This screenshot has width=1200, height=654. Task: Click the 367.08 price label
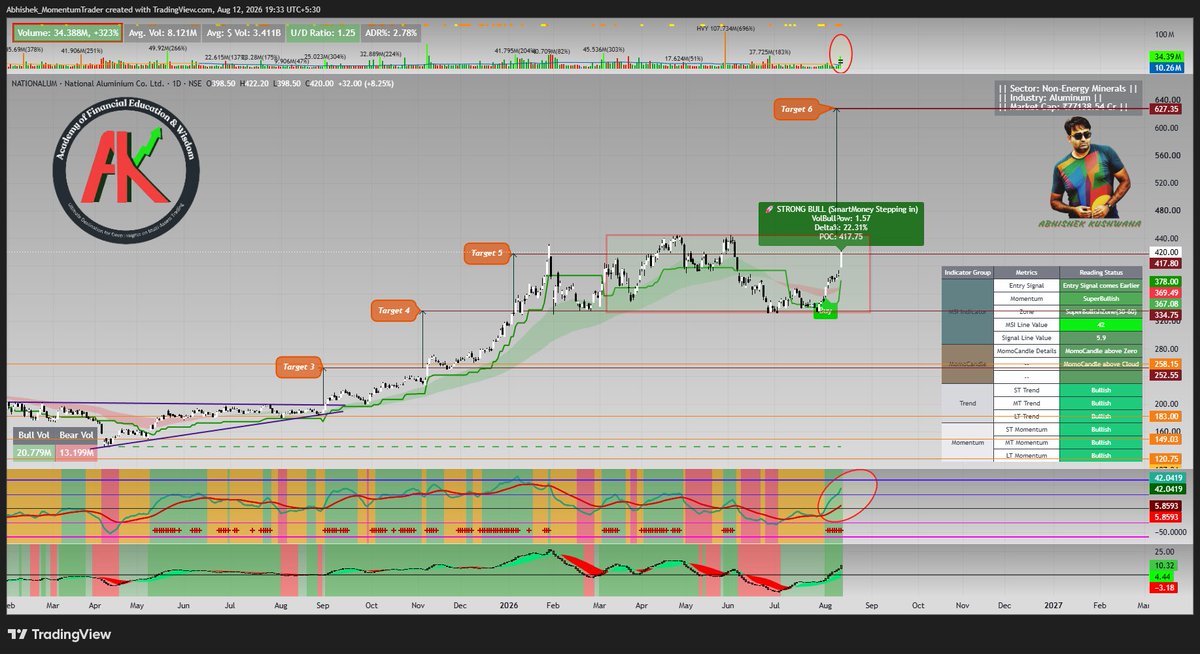point(1167,304)
